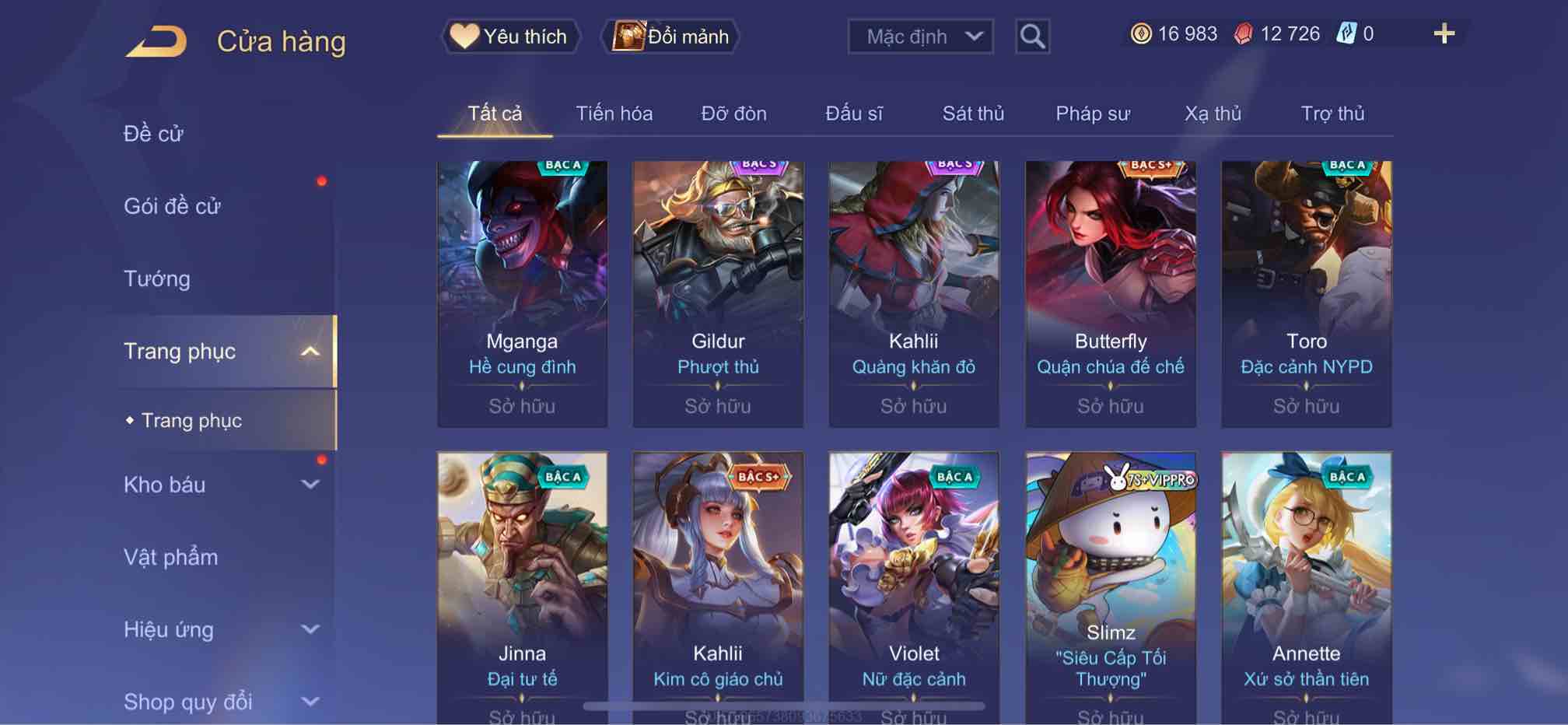The image size is (1568, 725).
Task: Expand the Hiệu ứng sidebar section
Action: click(310, 629)
